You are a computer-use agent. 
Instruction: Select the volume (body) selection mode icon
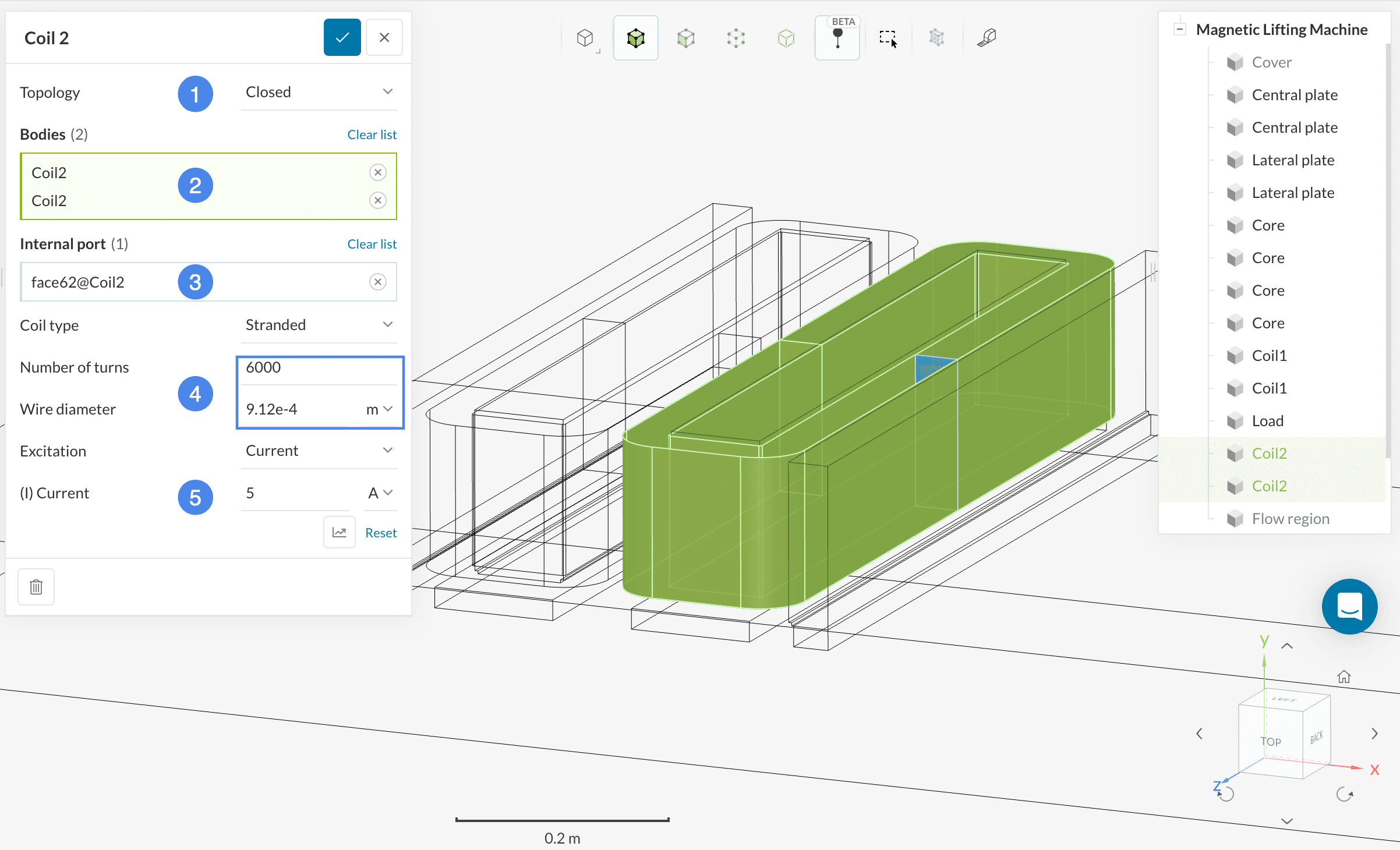[635, 38]
